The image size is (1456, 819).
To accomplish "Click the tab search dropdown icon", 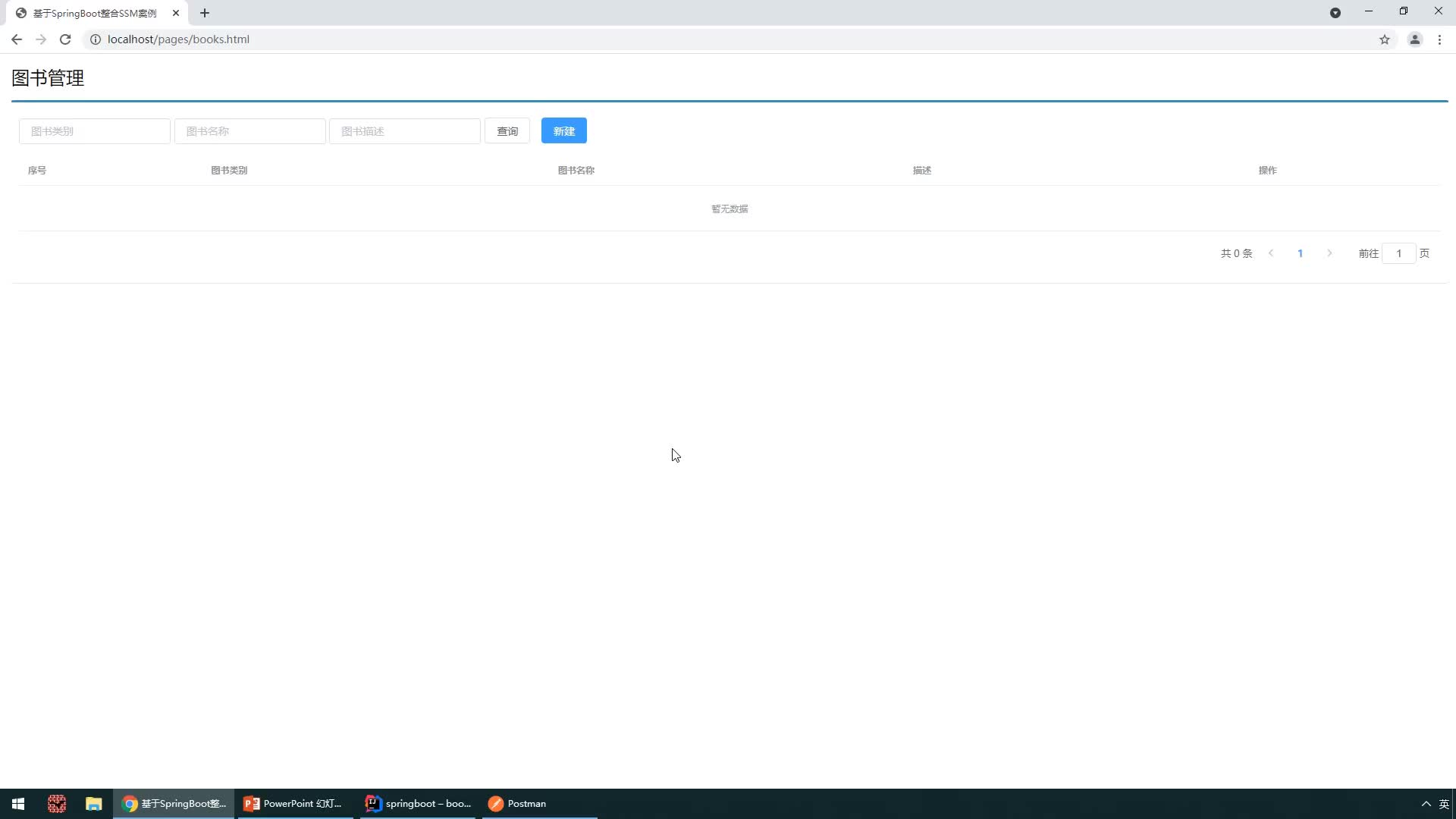I will (1335, 13).
